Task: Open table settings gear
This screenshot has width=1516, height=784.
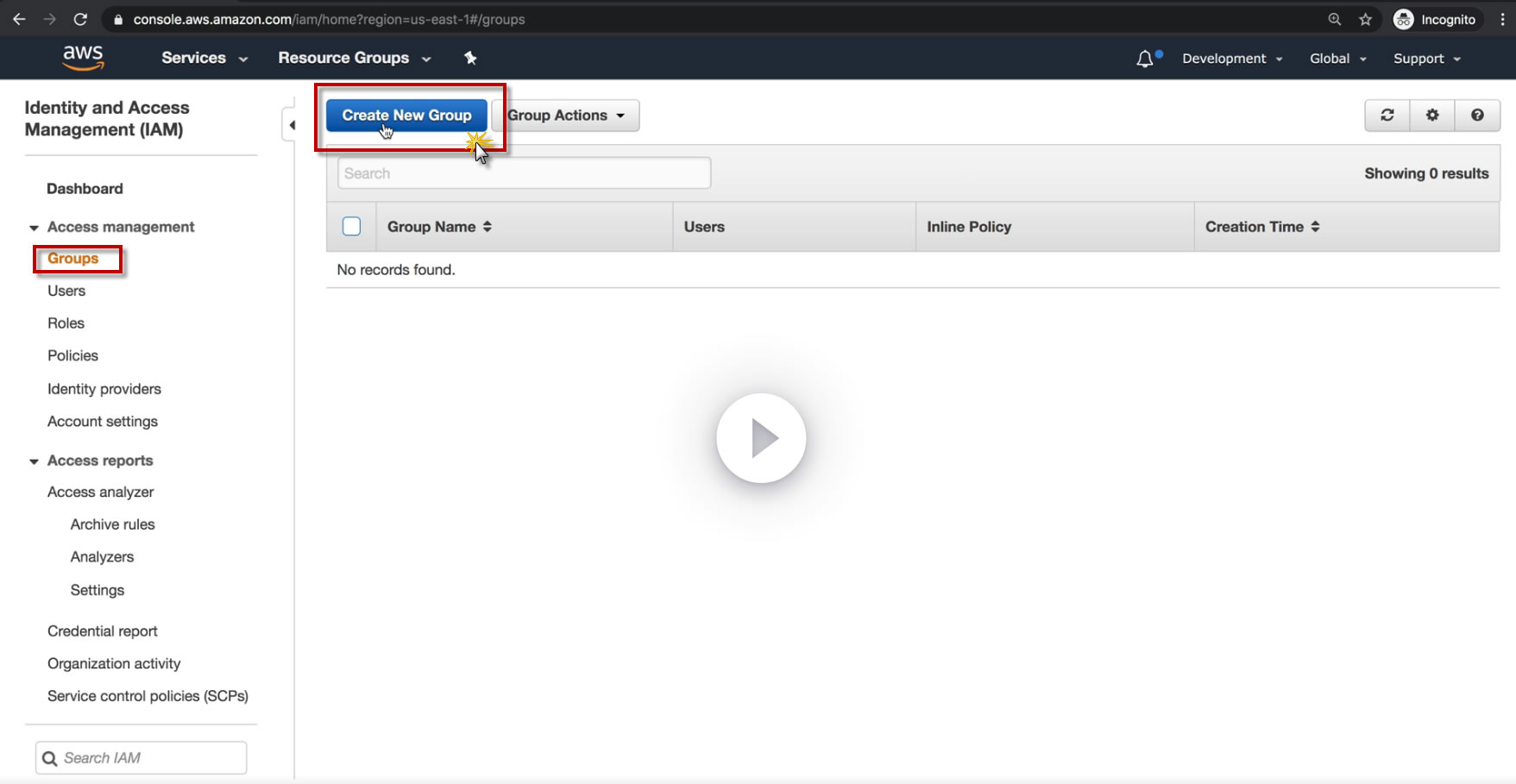Action: tap(1432, 115)
